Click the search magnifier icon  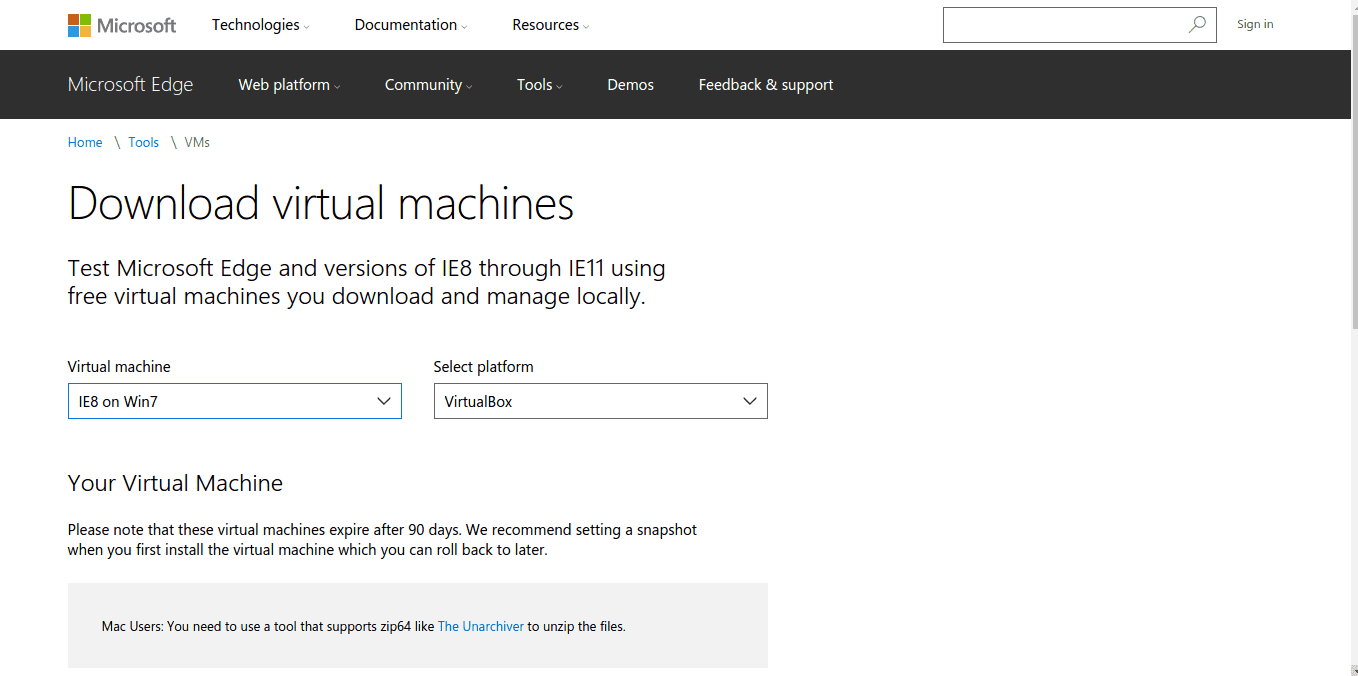click(x=1196, y=25)
